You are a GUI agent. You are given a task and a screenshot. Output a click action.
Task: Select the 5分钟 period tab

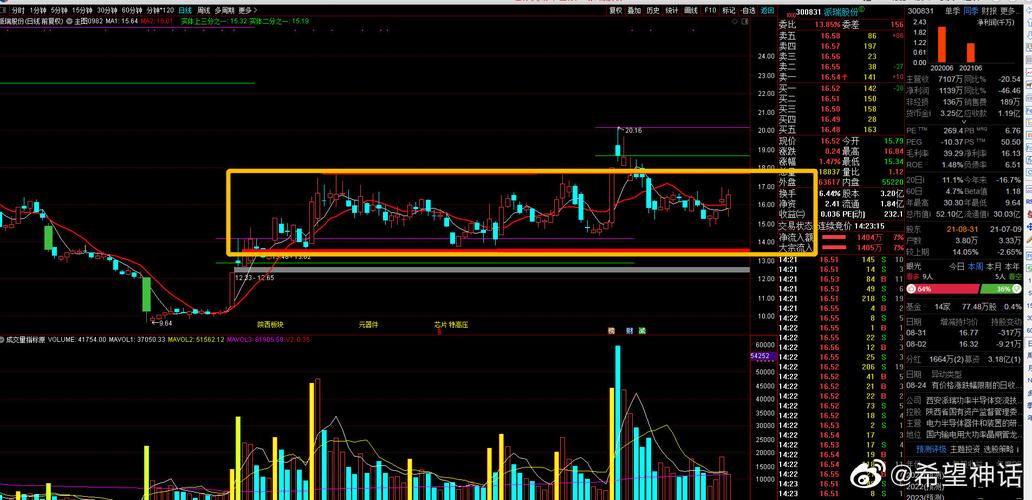59,11
